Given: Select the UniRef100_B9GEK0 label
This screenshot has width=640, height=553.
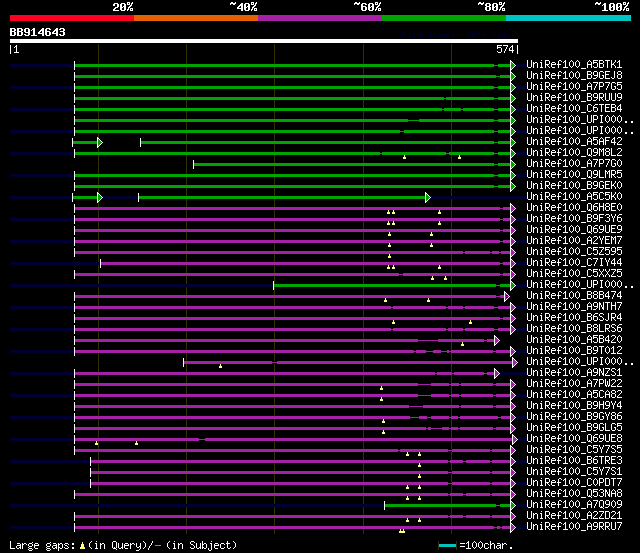Looking at the screenshot, I should click(574, 186).
